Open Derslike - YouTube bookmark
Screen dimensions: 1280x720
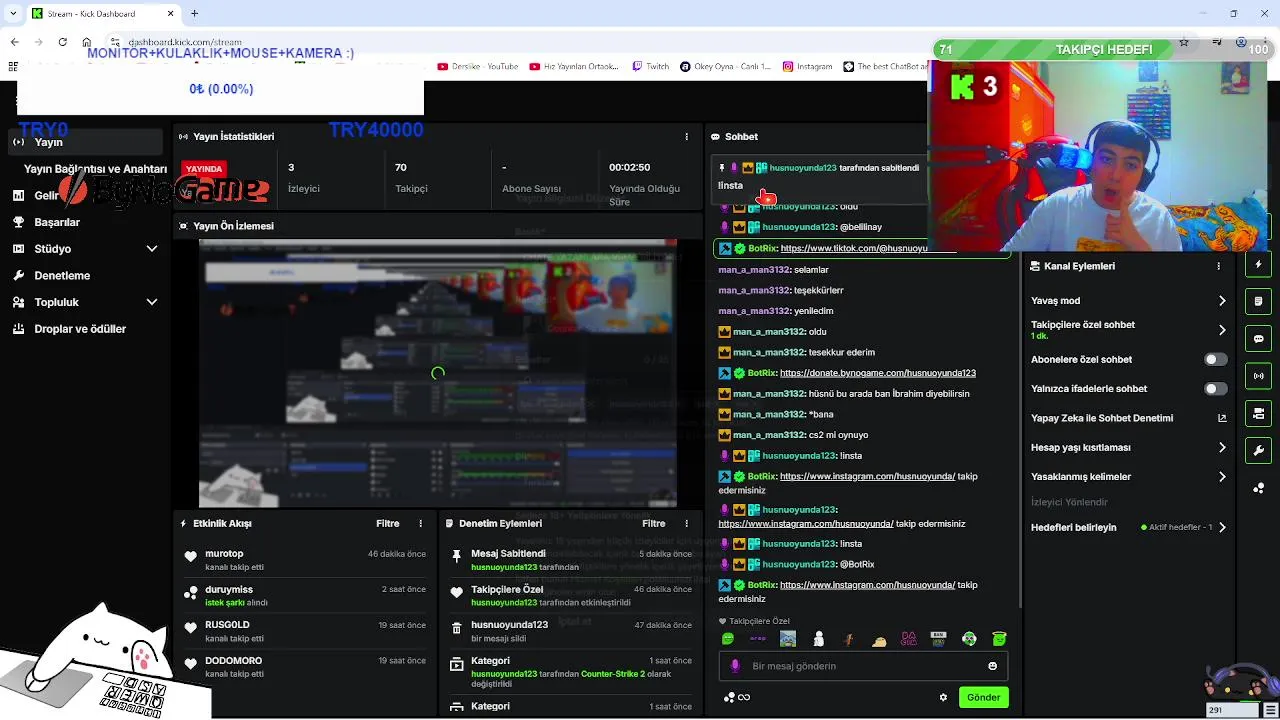pyautogui.click(x=477, y=67)
